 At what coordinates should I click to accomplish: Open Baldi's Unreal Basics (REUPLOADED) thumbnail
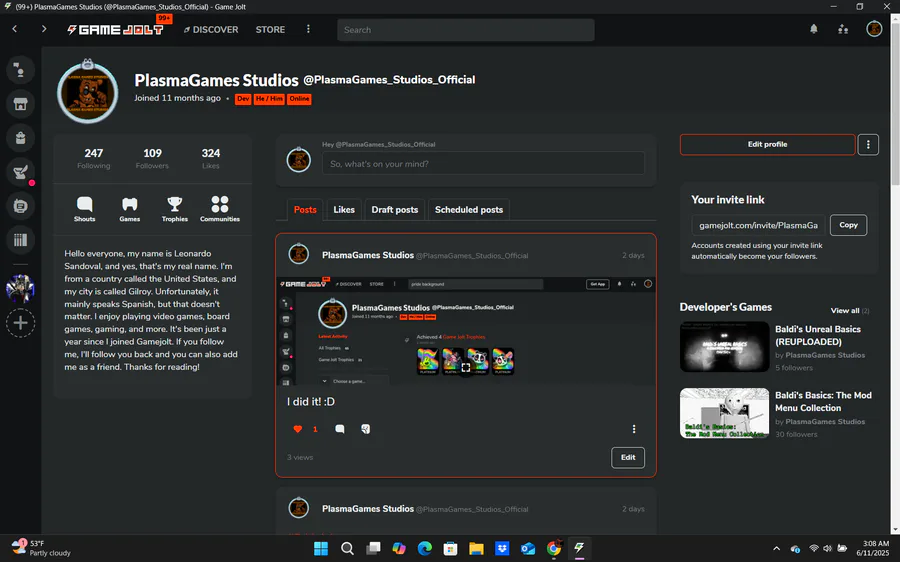coord(724,347)
